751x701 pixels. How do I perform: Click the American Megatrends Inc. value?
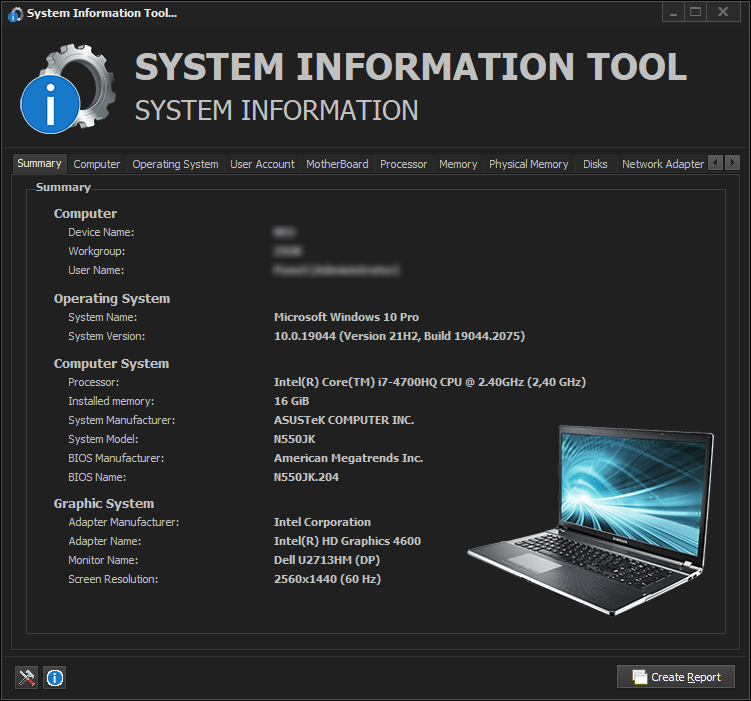(x=348, y=458)
